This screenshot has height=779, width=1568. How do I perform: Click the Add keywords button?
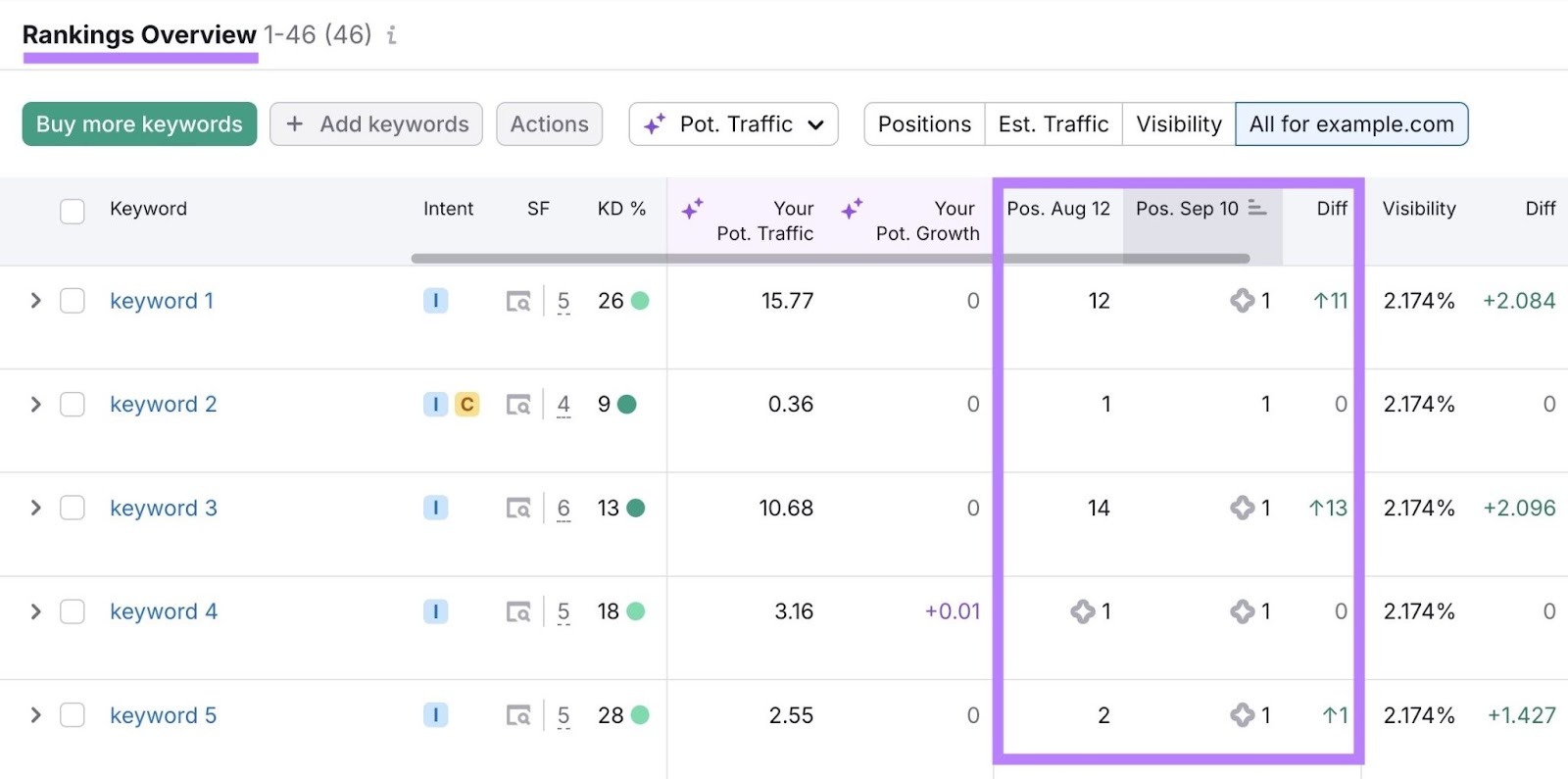[376, 124]
